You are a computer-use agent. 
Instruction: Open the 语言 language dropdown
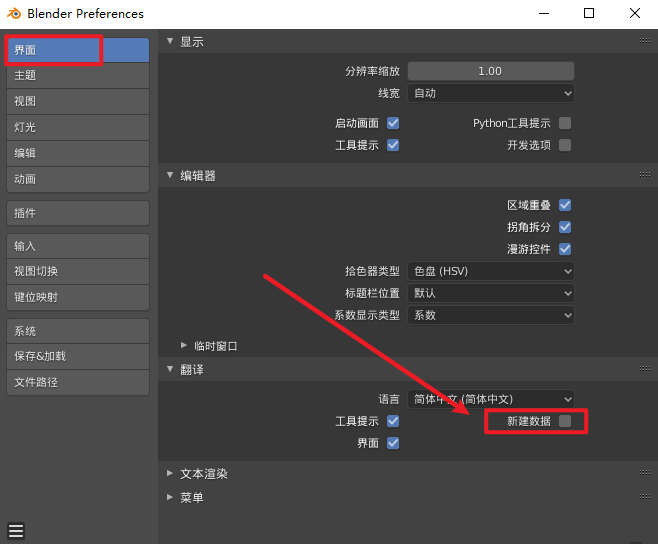[491, 398]
